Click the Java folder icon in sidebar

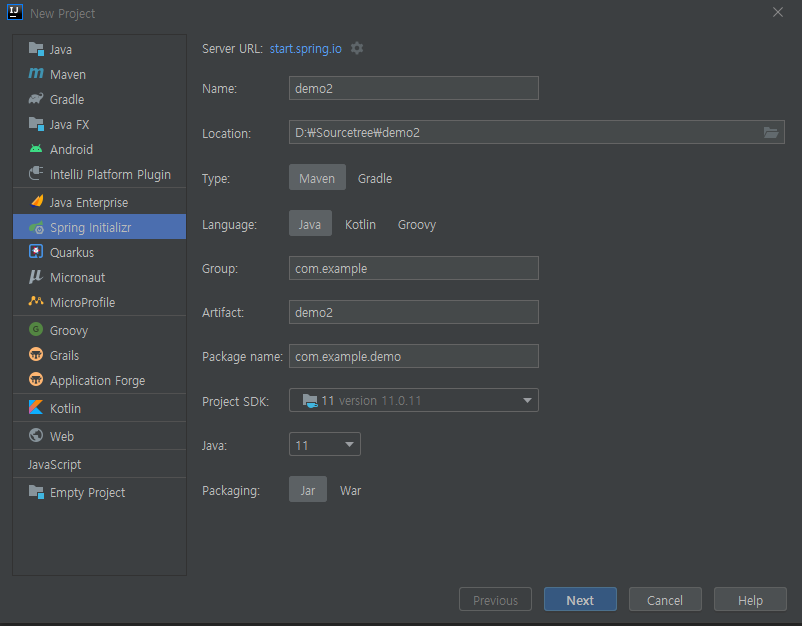36,49
